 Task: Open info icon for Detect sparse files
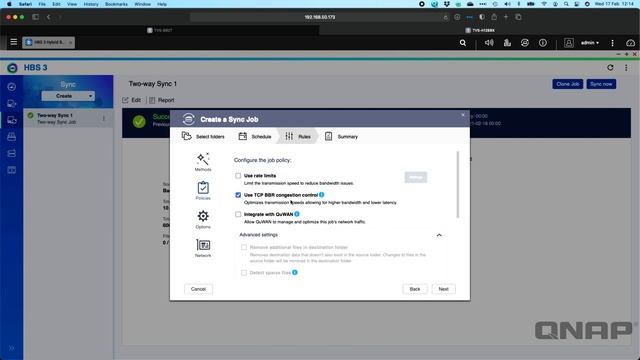(x=295, y=272)
